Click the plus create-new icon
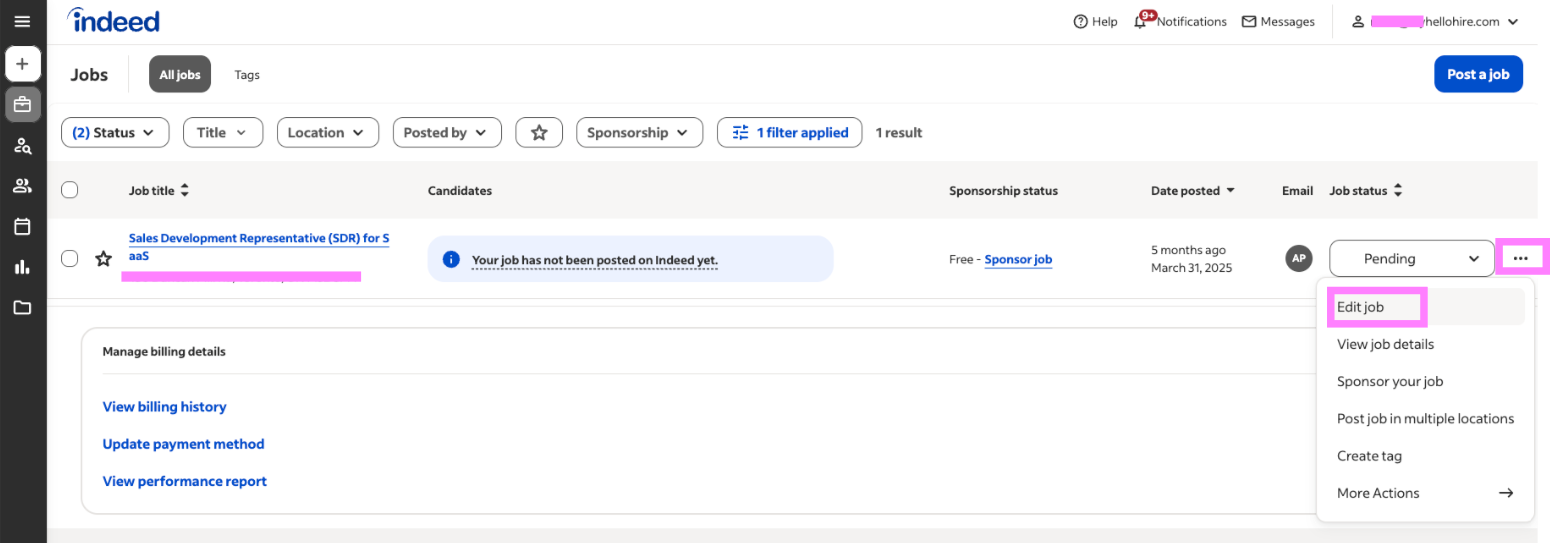1550x543 pixels. tap(22, 64)
